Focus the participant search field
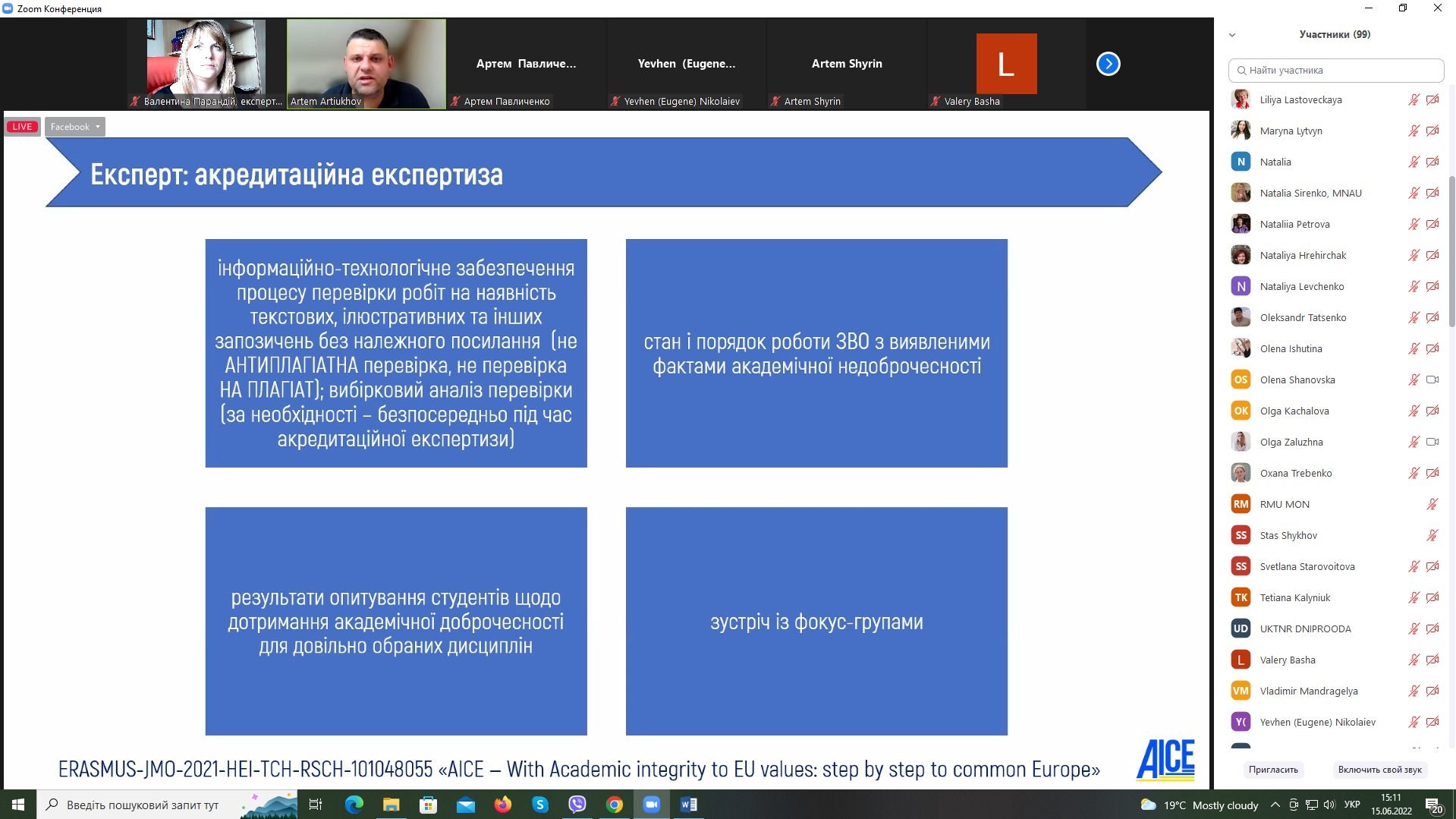 [1335, 70]
